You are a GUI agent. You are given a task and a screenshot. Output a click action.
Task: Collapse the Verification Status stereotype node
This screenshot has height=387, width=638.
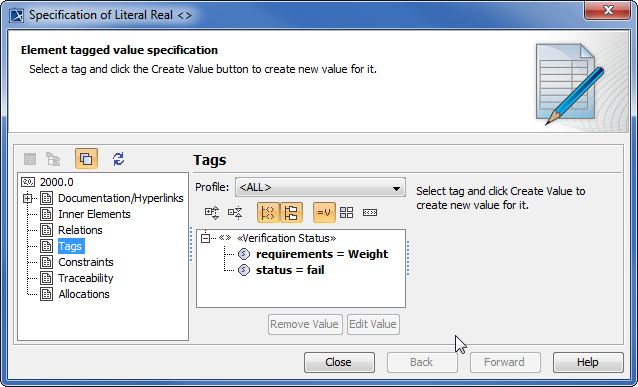click(x=205, y=238)
